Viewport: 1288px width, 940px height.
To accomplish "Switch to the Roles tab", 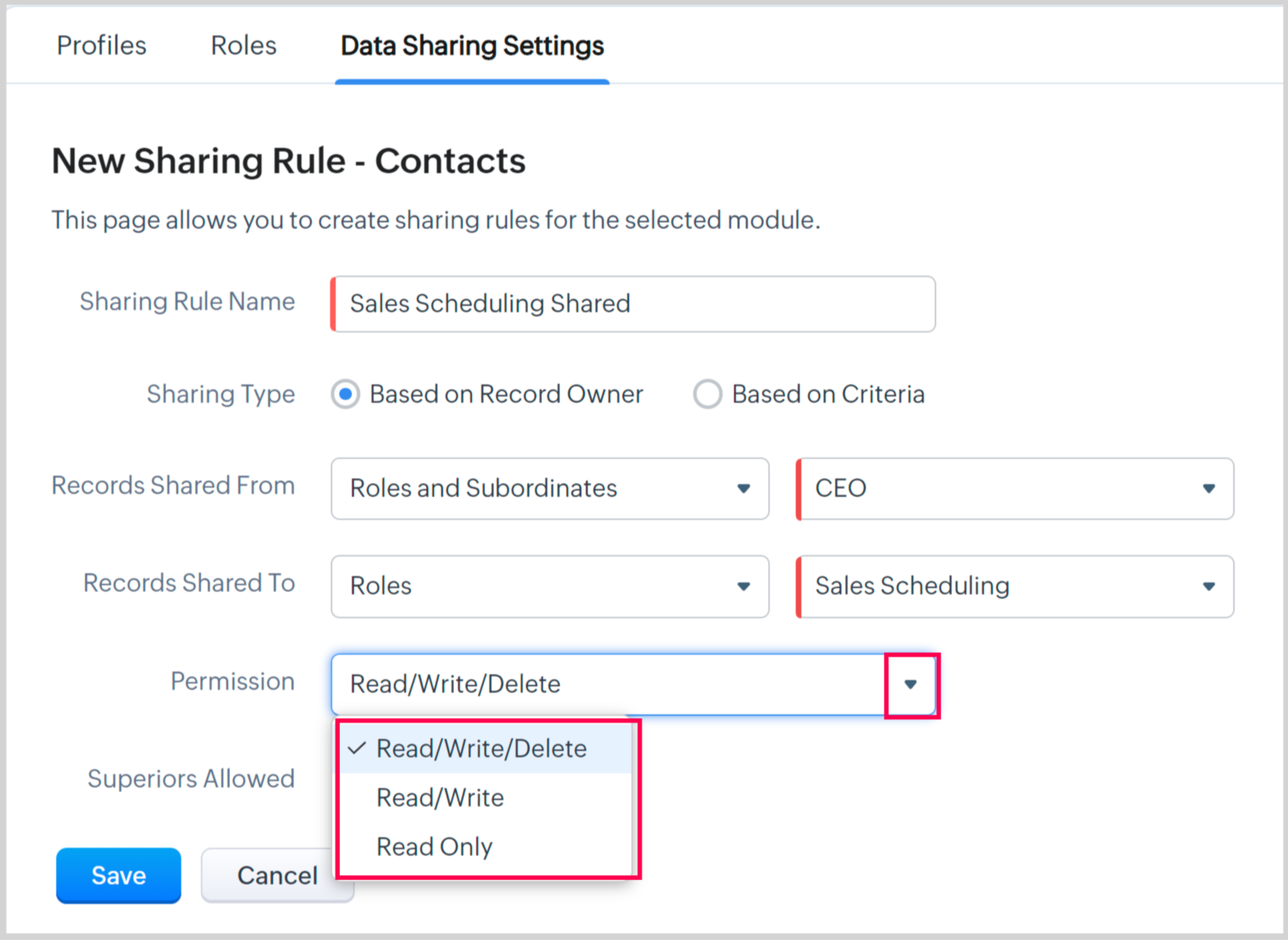I will (x=243, y=46).
